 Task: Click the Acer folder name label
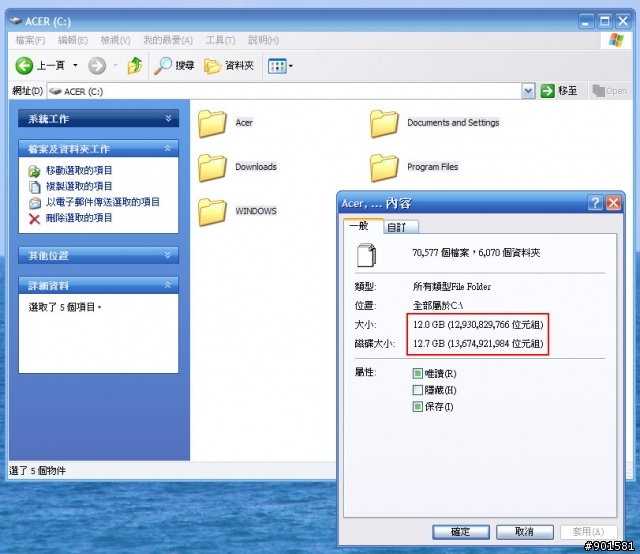coord(244,122)
